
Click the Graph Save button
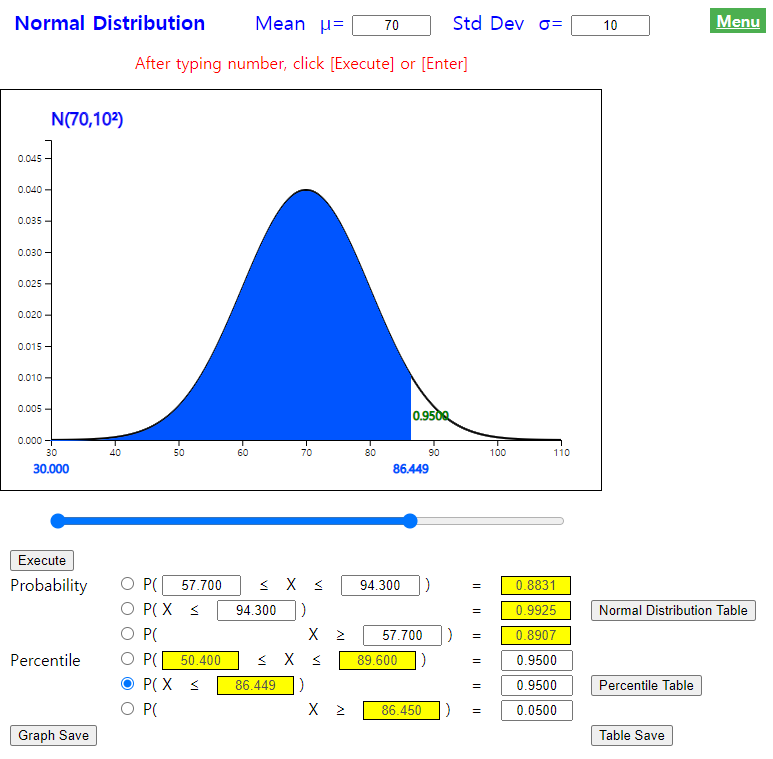[x=53, y=735]
